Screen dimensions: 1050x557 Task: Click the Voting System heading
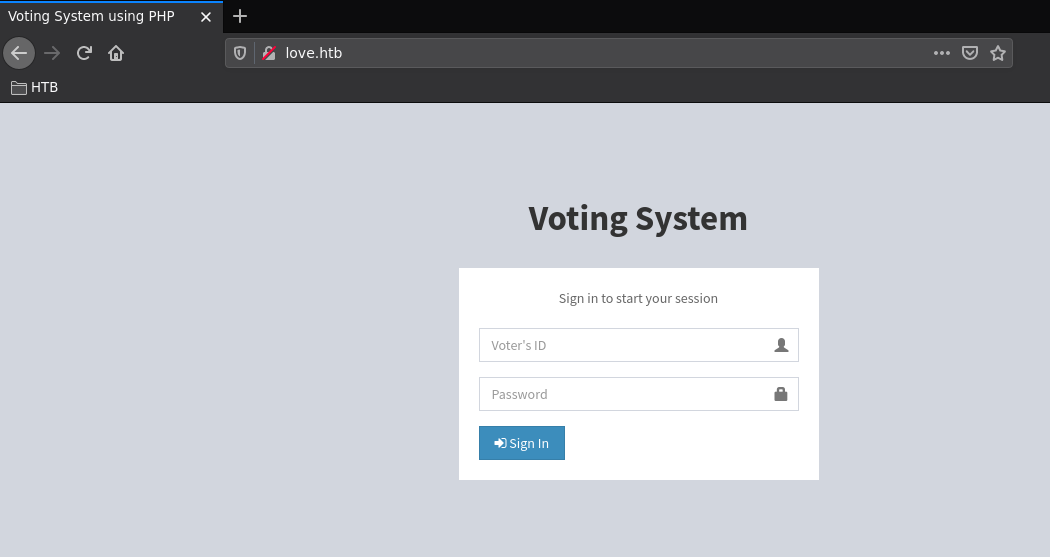point(638,218)
